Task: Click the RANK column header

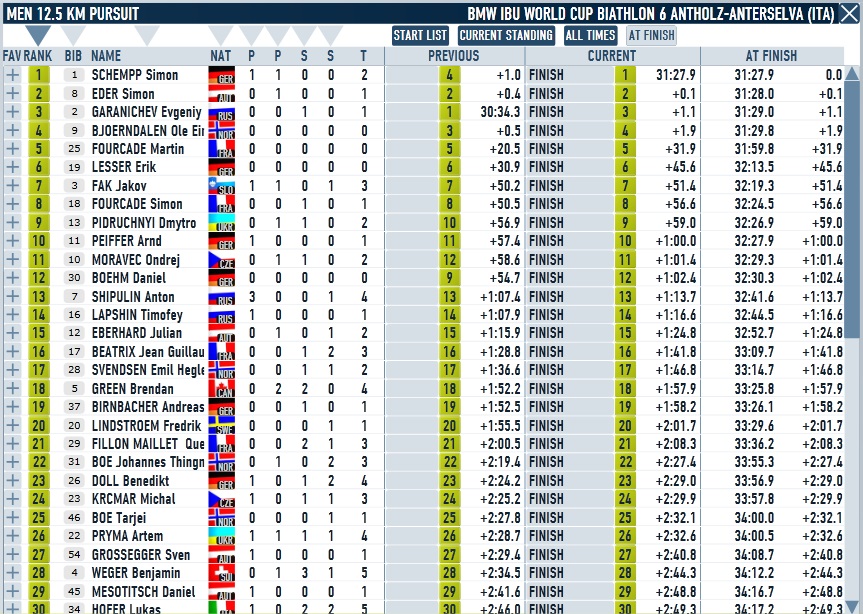Action: [x=38, y=56]
